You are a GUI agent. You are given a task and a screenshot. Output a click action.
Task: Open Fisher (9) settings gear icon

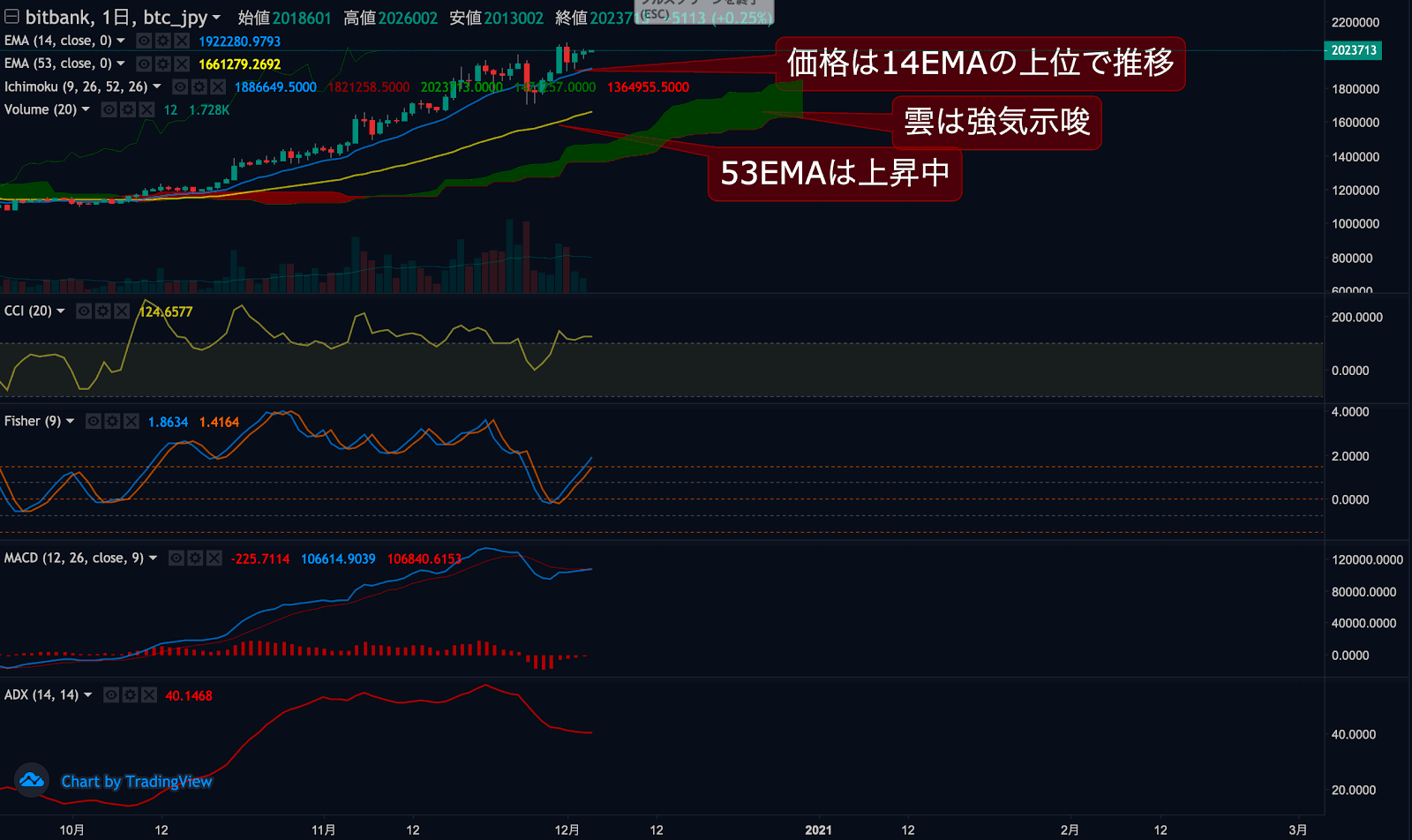[112, 421]
